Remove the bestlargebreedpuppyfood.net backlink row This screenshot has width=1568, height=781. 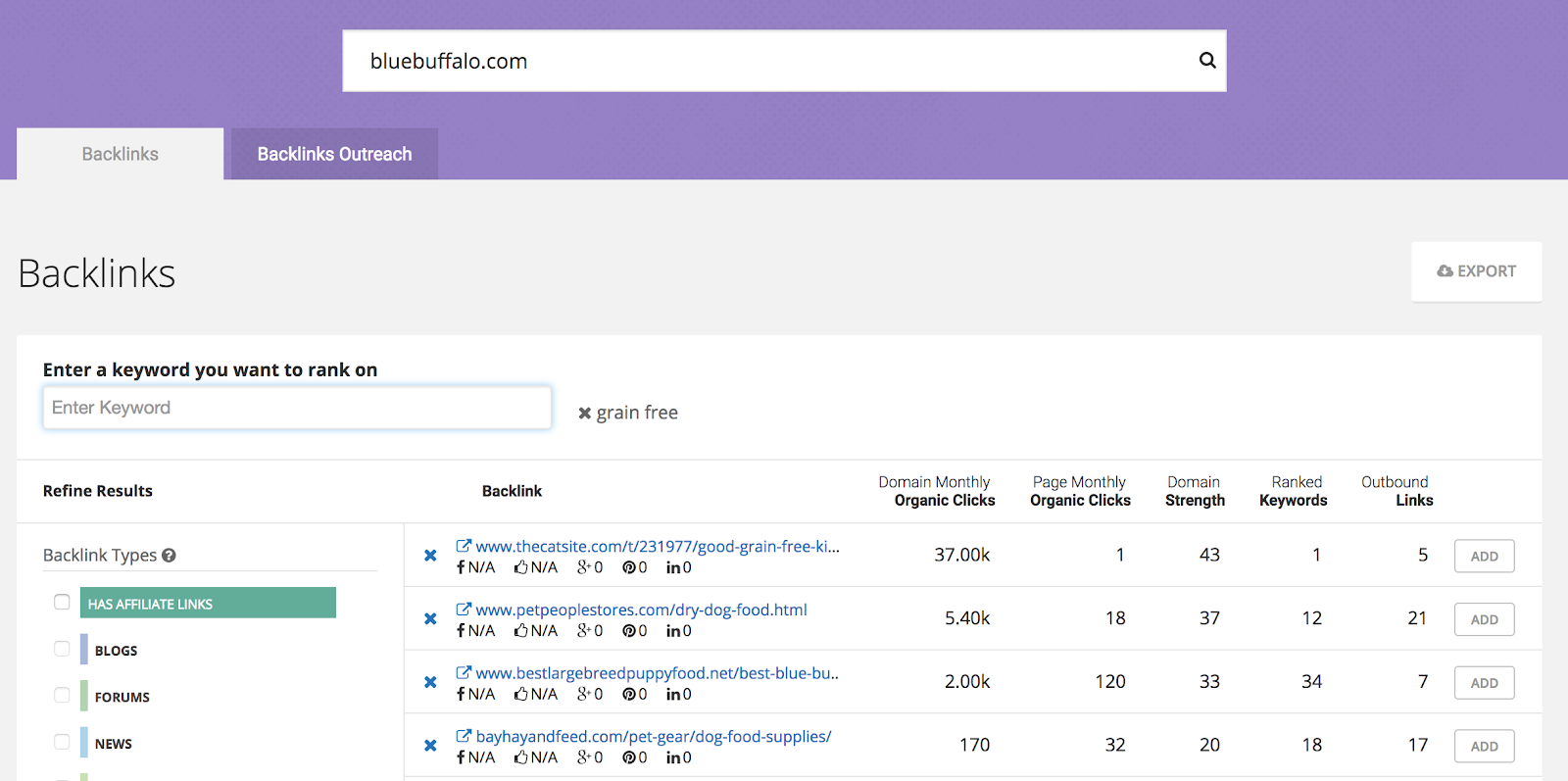pos(430,682)
